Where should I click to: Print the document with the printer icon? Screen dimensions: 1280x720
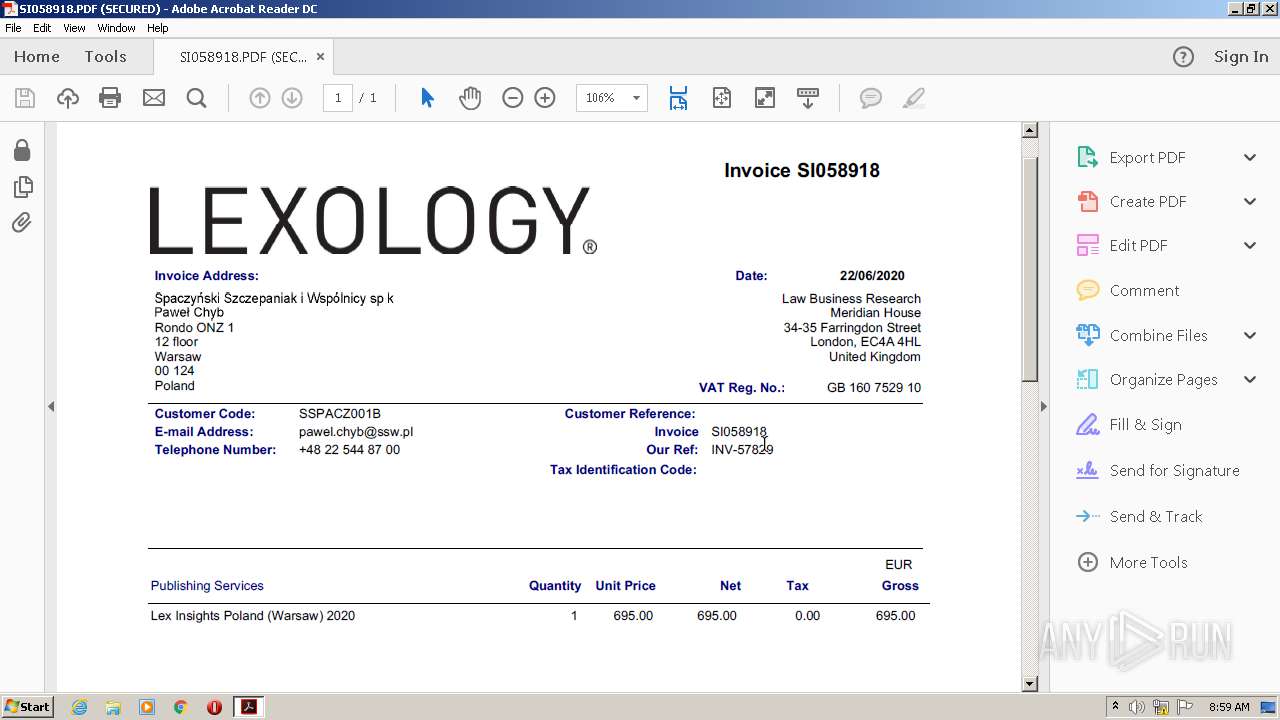(110, 98)
